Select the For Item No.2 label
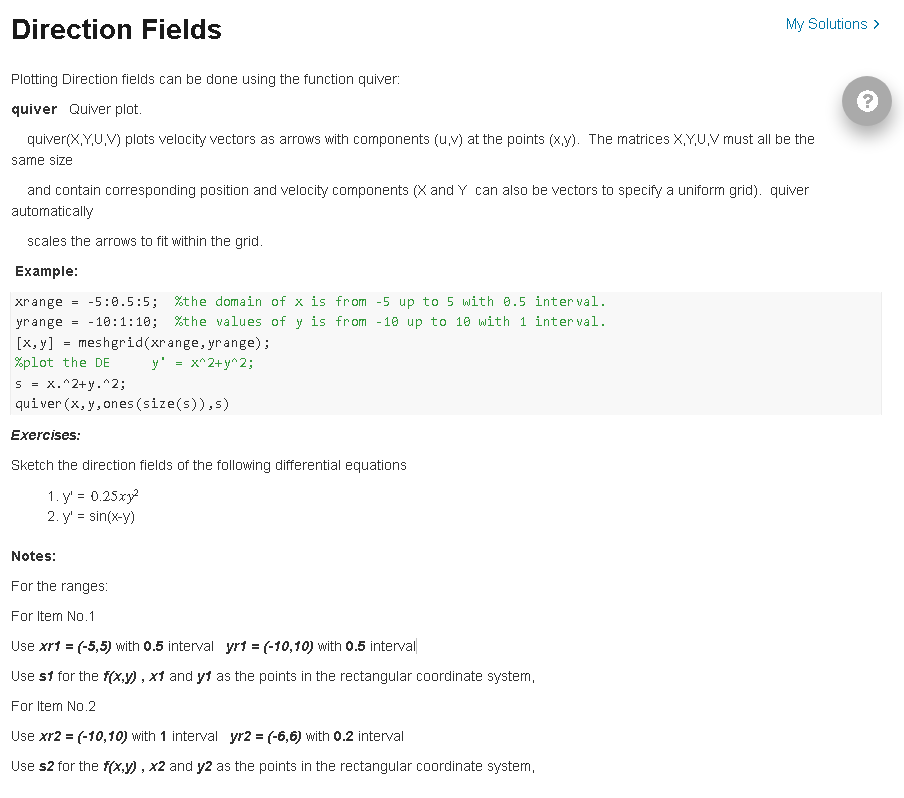This screenshot has height=798, width=904. click(52, 706)
